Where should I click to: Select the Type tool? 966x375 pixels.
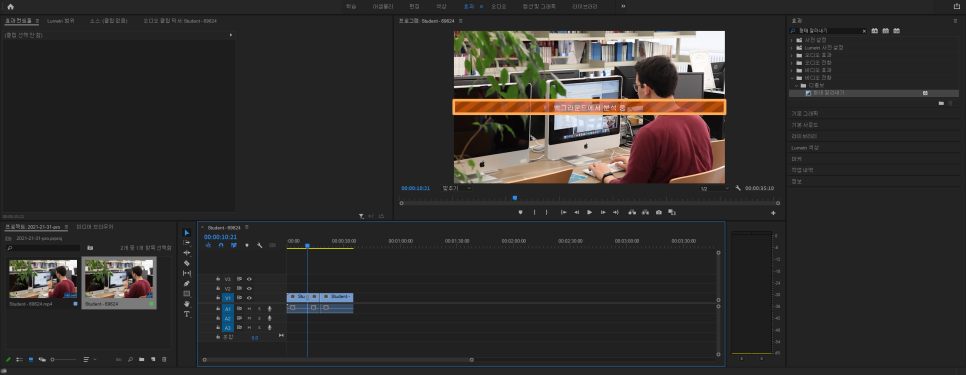point(187,313)
